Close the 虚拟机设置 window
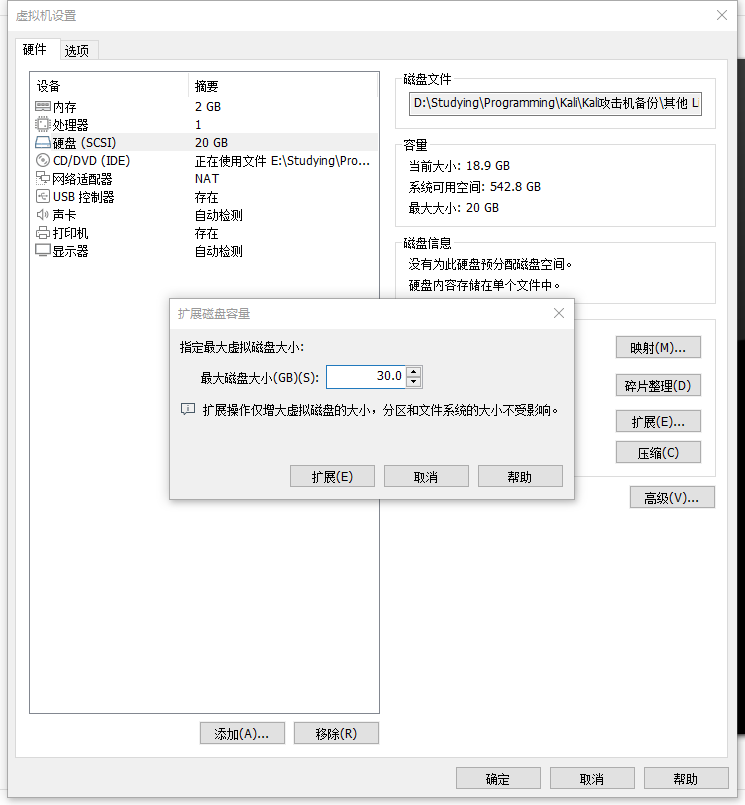Screen dimensions: 745x805 coord(722,15)
